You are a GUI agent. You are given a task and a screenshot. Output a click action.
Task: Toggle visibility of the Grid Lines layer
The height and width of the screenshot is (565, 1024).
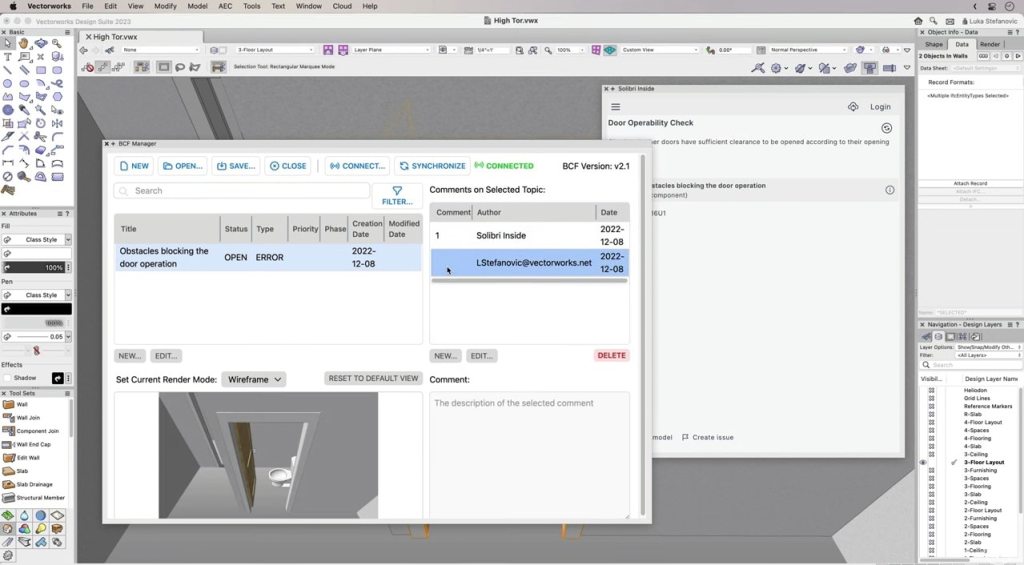[932, 398]
